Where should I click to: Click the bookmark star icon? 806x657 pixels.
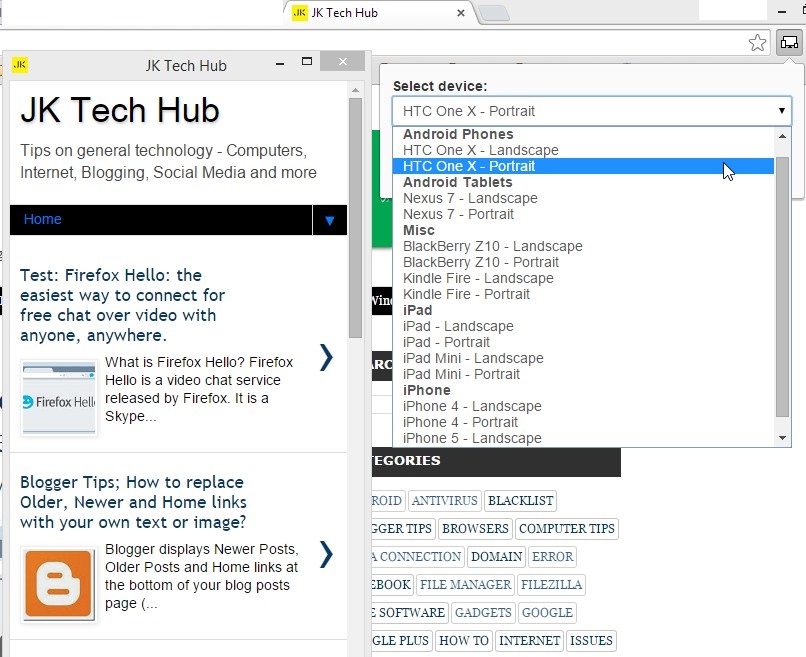point(757,43)
